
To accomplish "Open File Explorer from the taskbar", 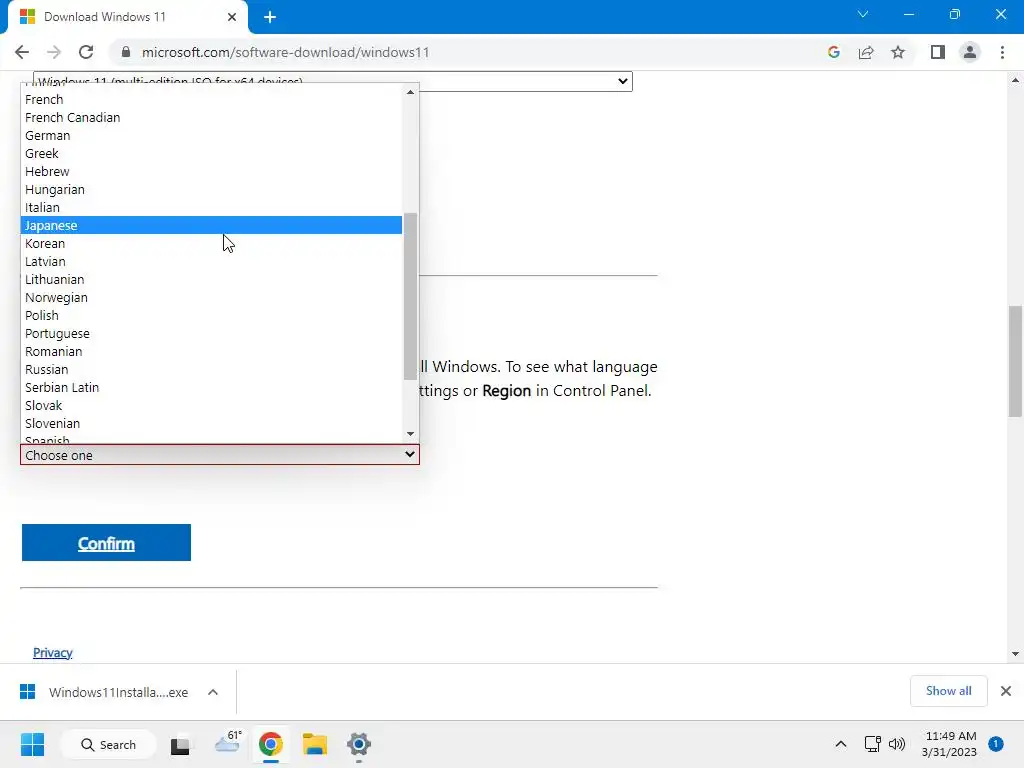I will (x=315, y=744).
